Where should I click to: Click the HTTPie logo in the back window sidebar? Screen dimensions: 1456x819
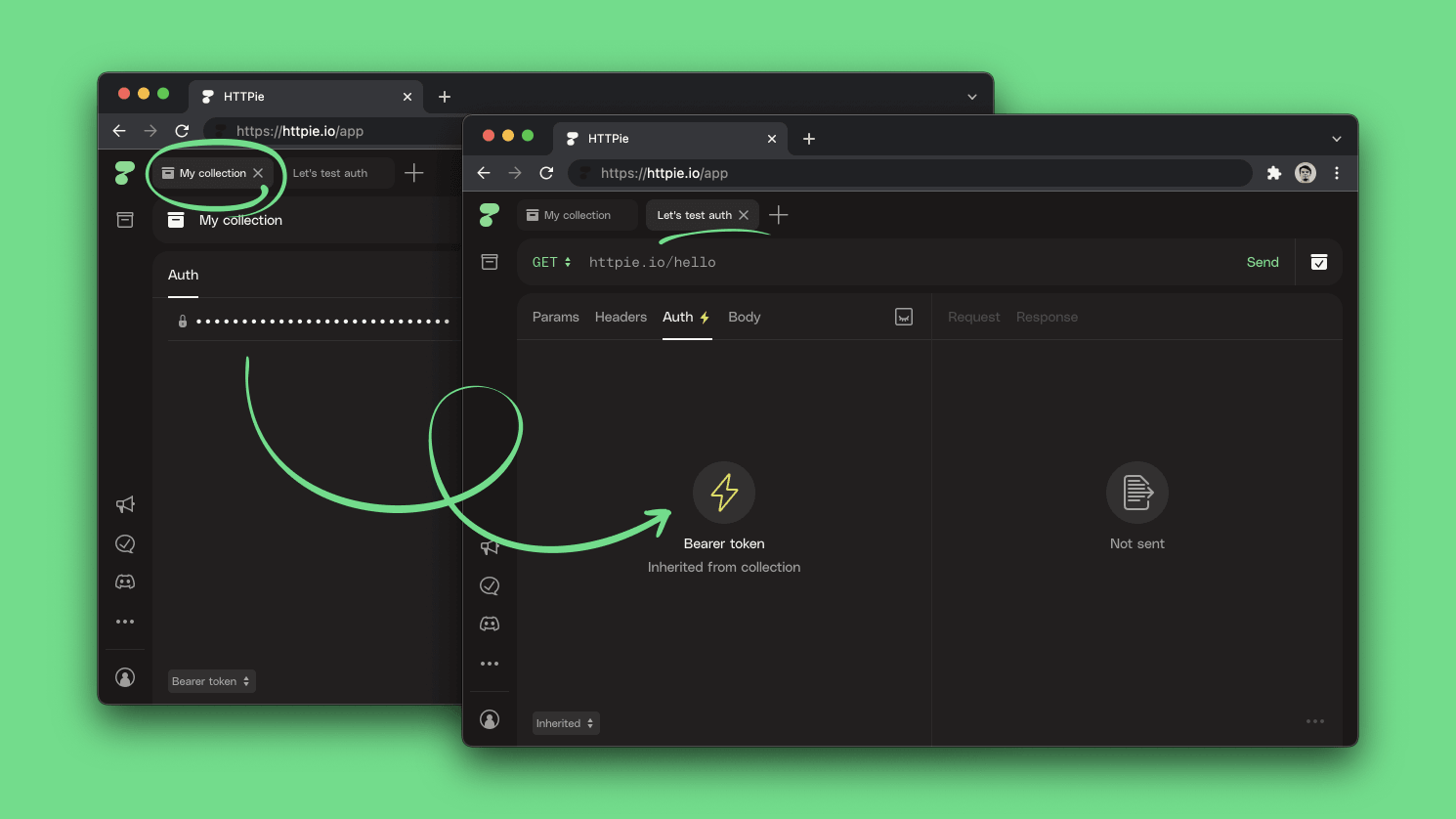125,173
